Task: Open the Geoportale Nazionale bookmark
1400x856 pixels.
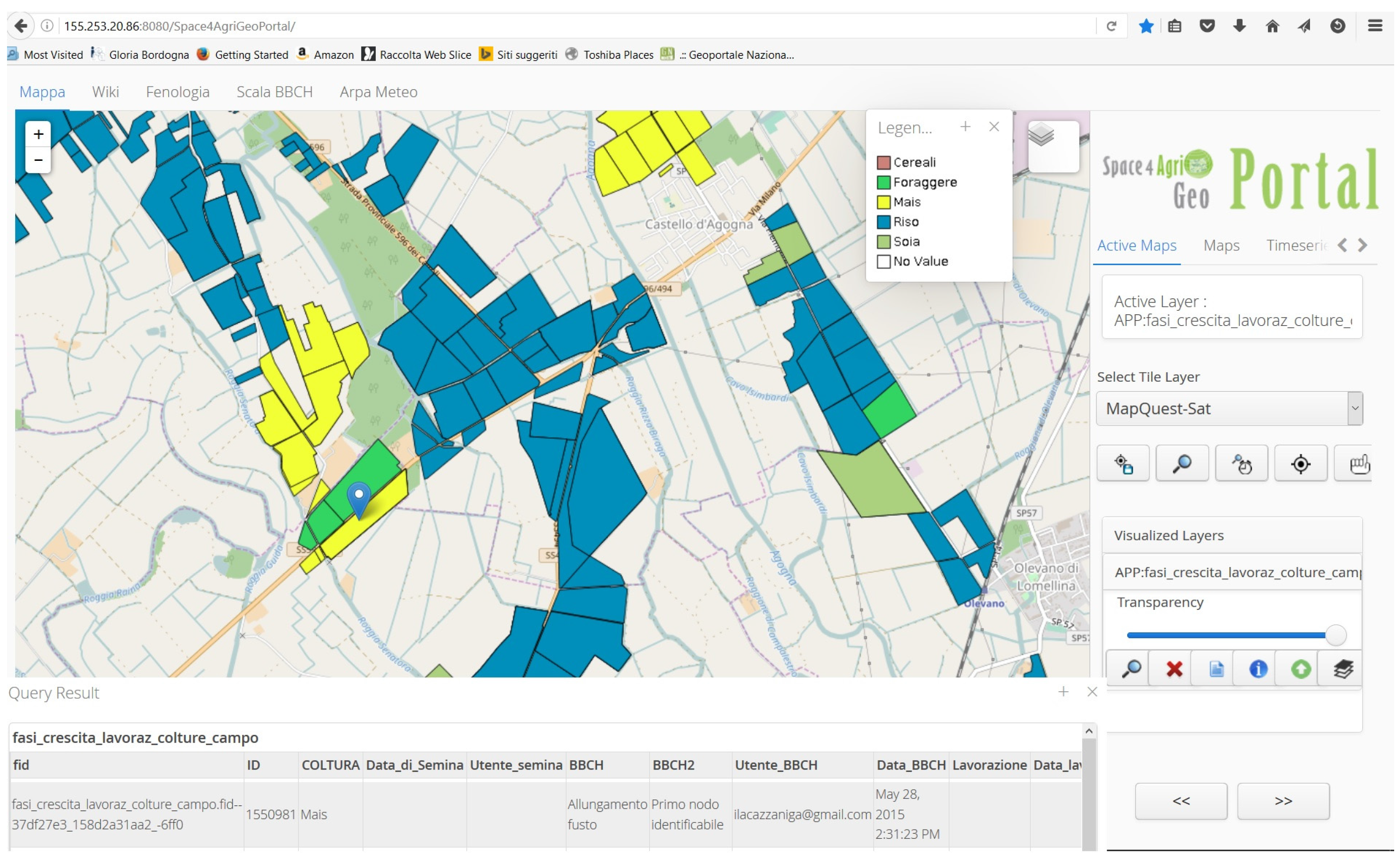Action: click(728, 55)
